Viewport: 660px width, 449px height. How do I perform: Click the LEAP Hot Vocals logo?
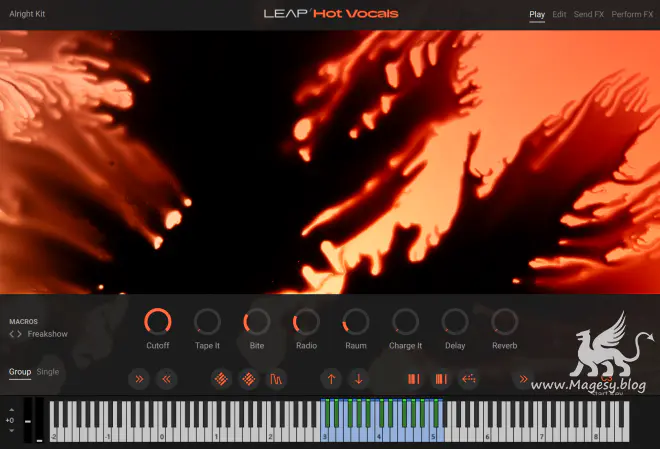[x=331, y=13]
